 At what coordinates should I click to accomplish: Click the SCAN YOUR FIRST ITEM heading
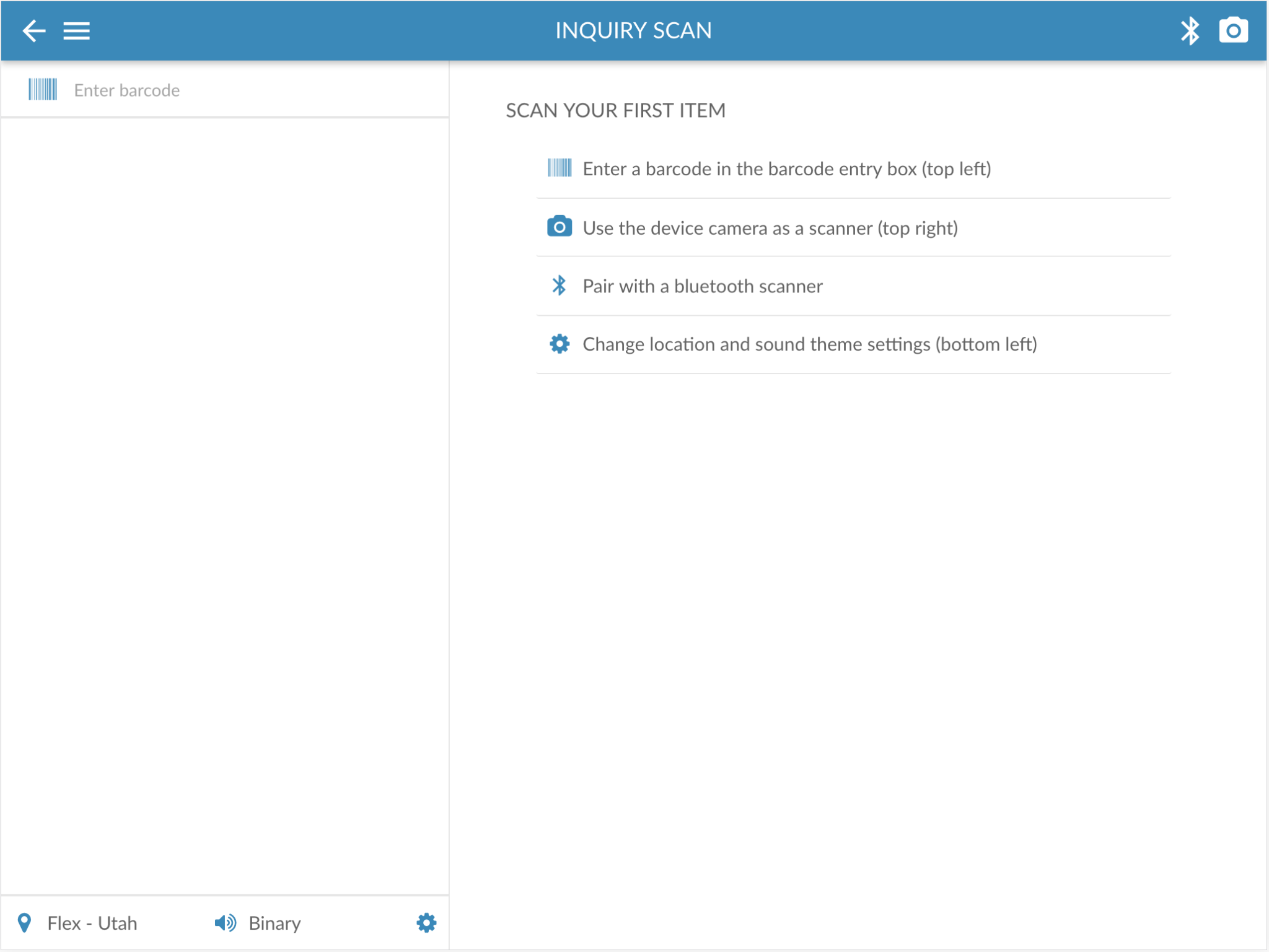[x=615, y=110]
